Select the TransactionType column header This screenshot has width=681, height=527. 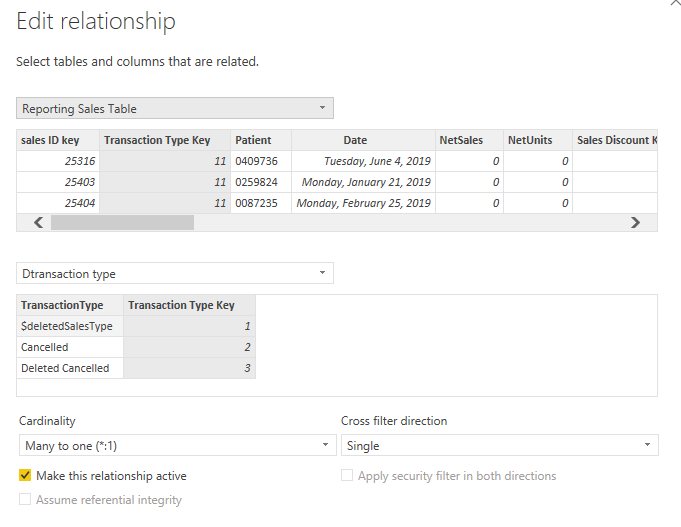[x=70, y=305]
